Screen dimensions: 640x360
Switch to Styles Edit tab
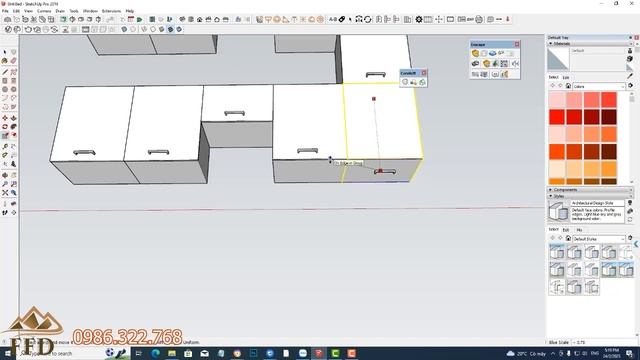(x=566, y=230)
